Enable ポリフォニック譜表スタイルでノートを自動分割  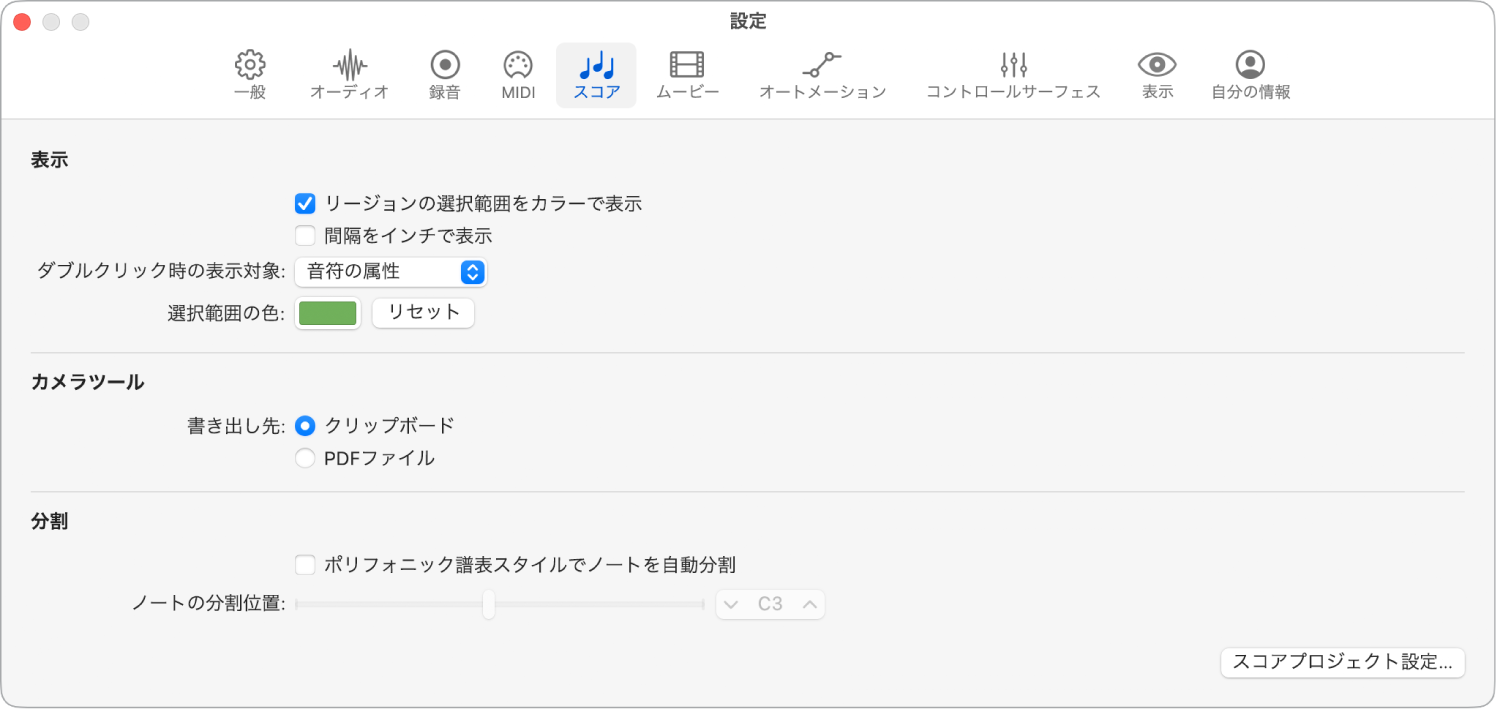coord(305,564)
